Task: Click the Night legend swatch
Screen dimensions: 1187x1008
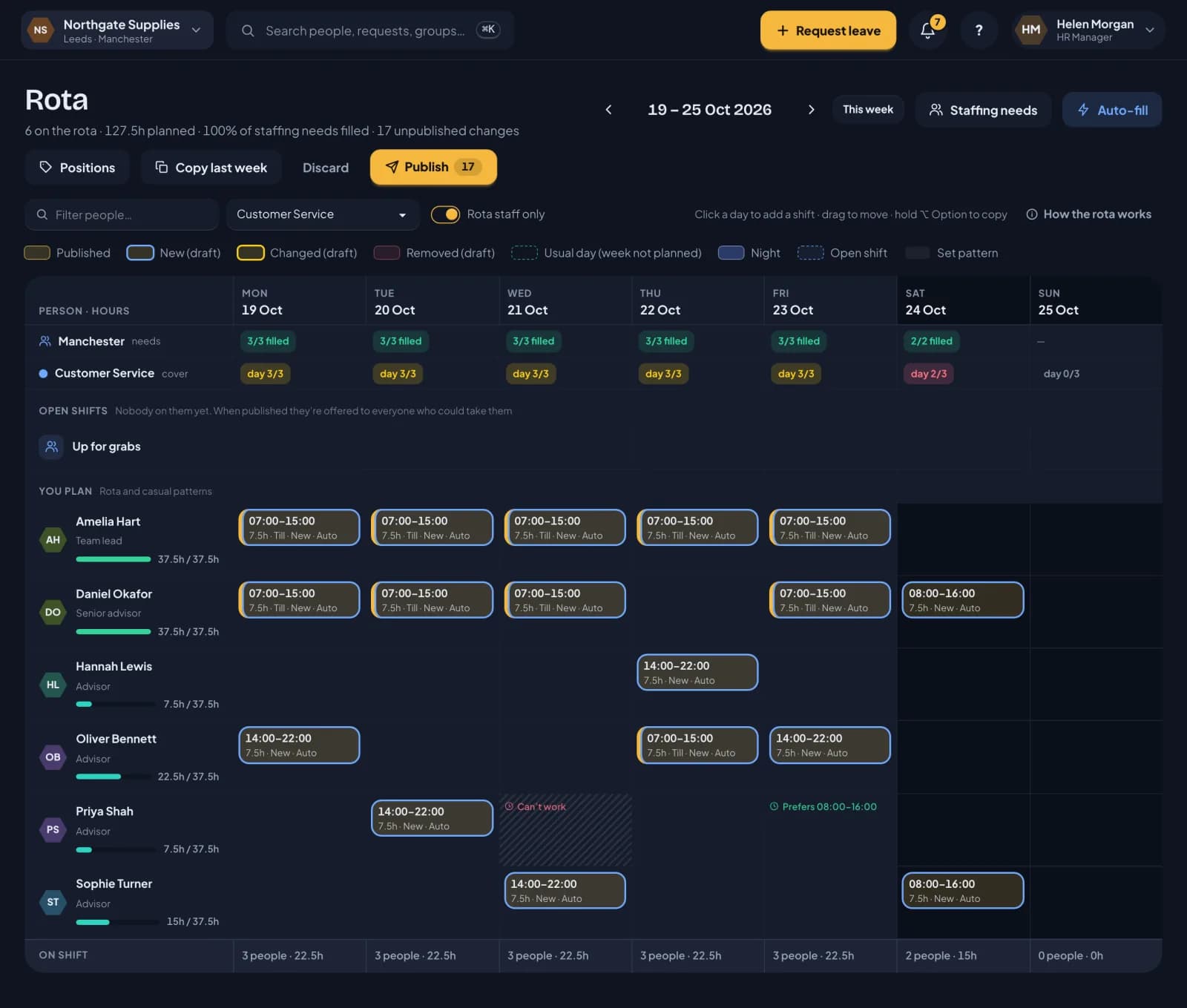Action: pos(731,253)
